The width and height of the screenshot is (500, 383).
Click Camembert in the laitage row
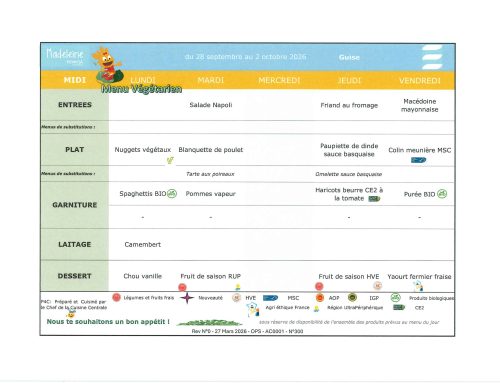(x=143, y=245)
